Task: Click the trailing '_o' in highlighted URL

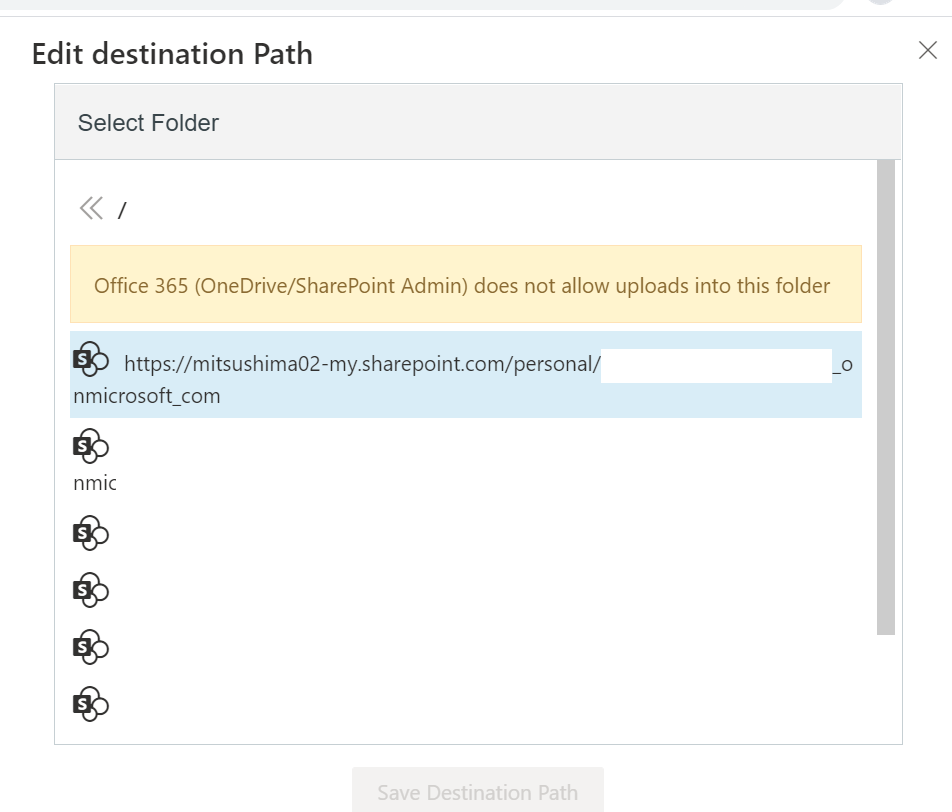Action: (842, 364)
